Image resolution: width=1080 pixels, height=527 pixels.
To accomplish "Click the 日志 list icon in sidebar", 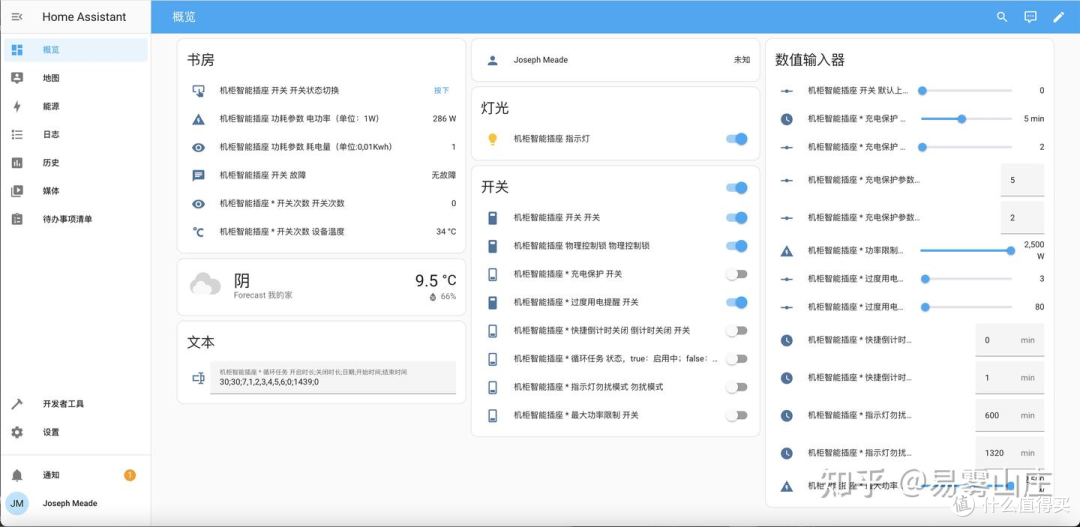I will 17,134.
